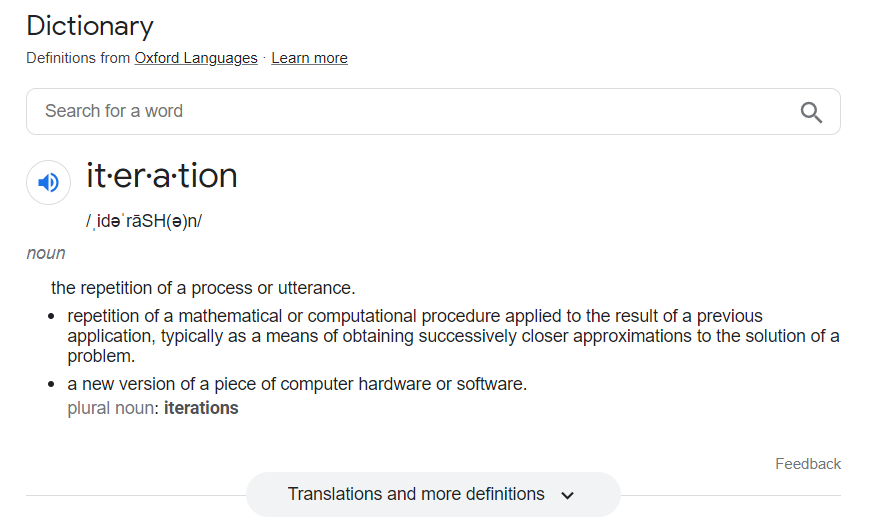Click the italic 'noun' part-of-speech label
The width and height of the screenshot is (878, 527).
pyautogui.click(x=46, y=253)
